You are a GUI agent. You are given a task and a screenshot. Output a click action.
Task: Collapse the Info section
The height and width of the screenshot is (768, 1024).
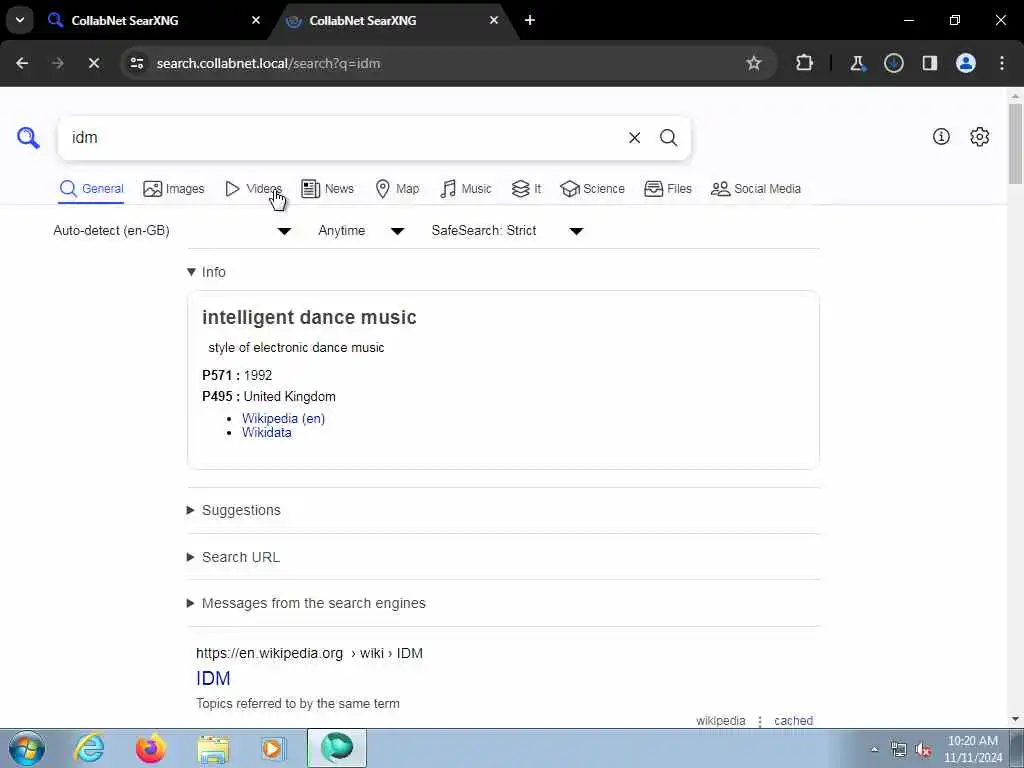[x=206, y=272]
